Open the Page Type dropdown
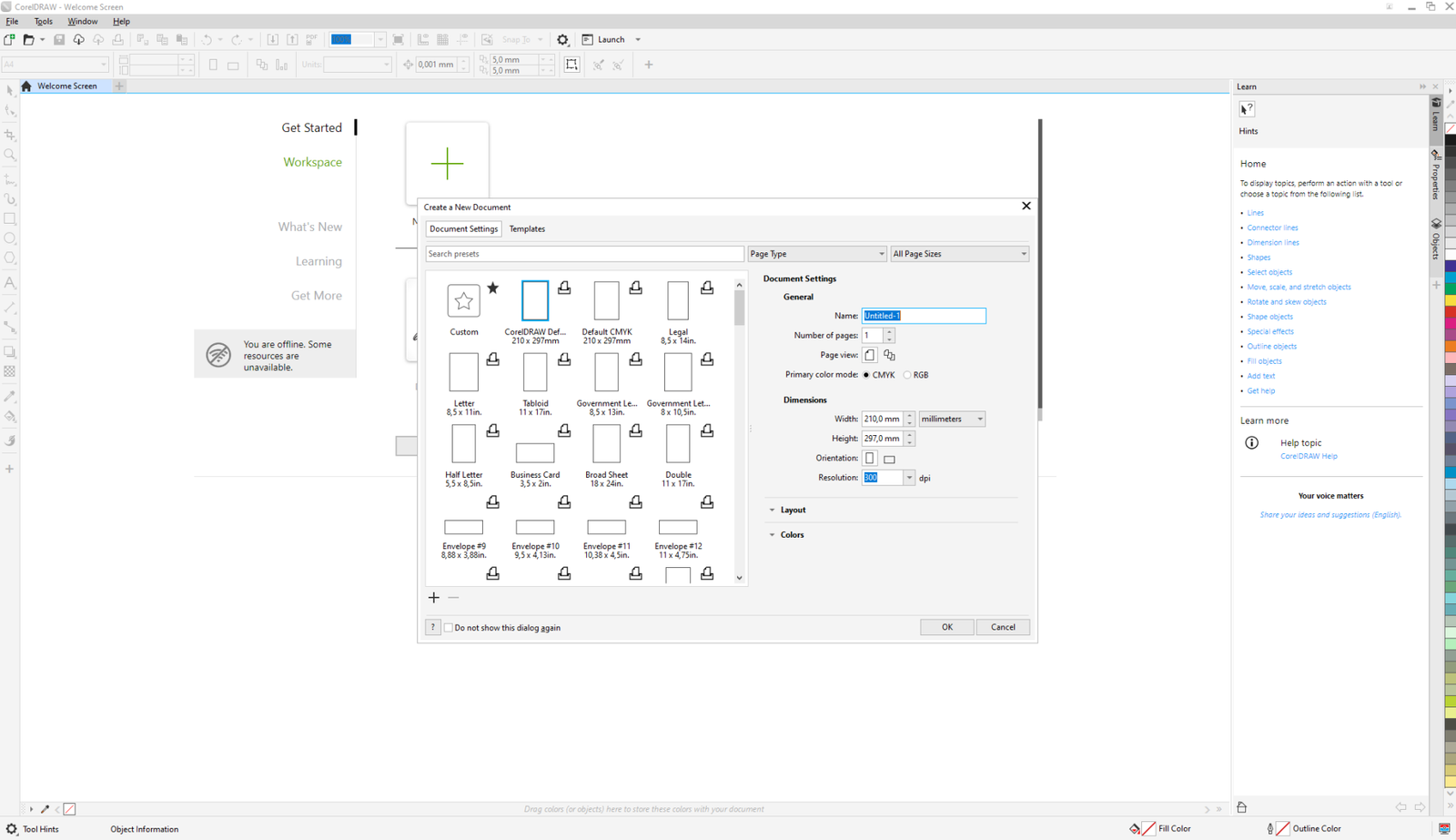The image size is (1456, 840). 816,254
